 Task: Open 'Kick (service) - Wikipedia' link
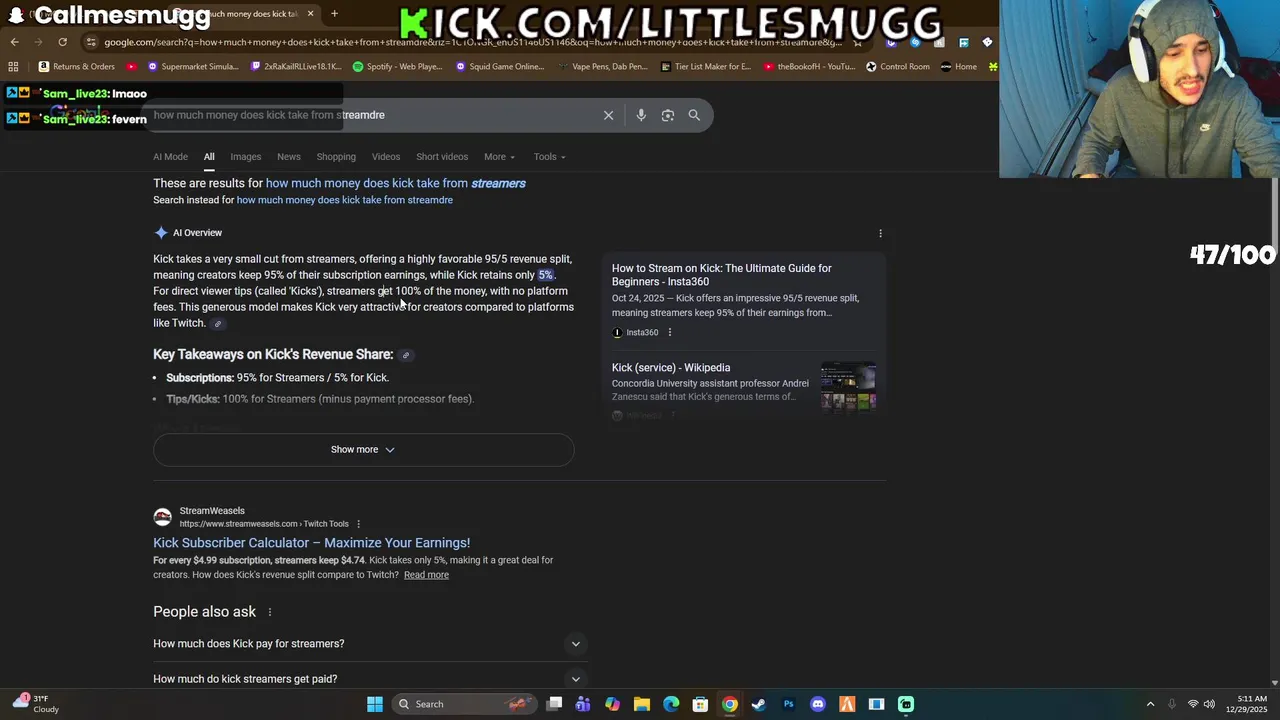click(x=671, y=368)
